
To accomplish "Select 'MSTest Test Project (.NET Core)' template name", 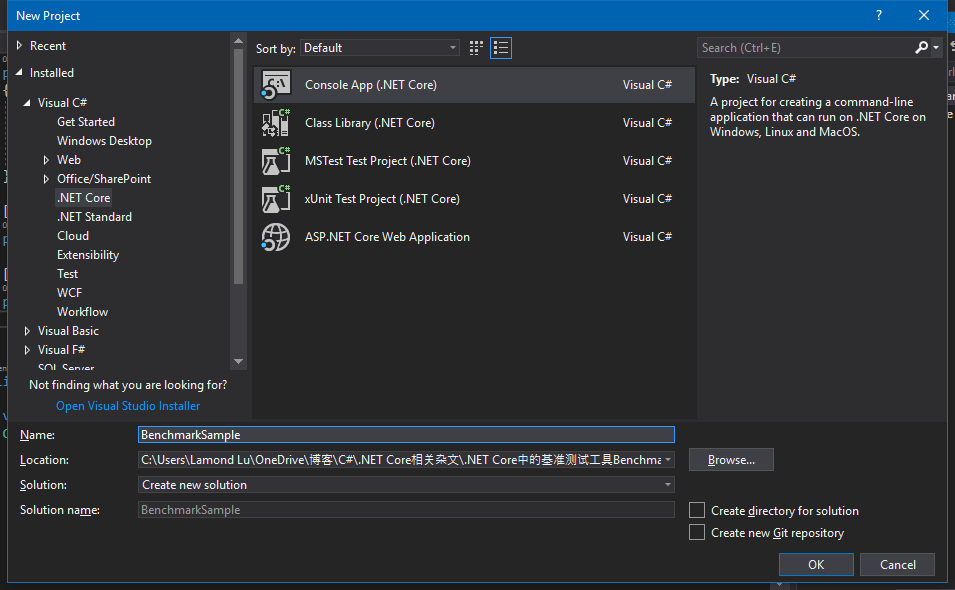I will [387, 161].
